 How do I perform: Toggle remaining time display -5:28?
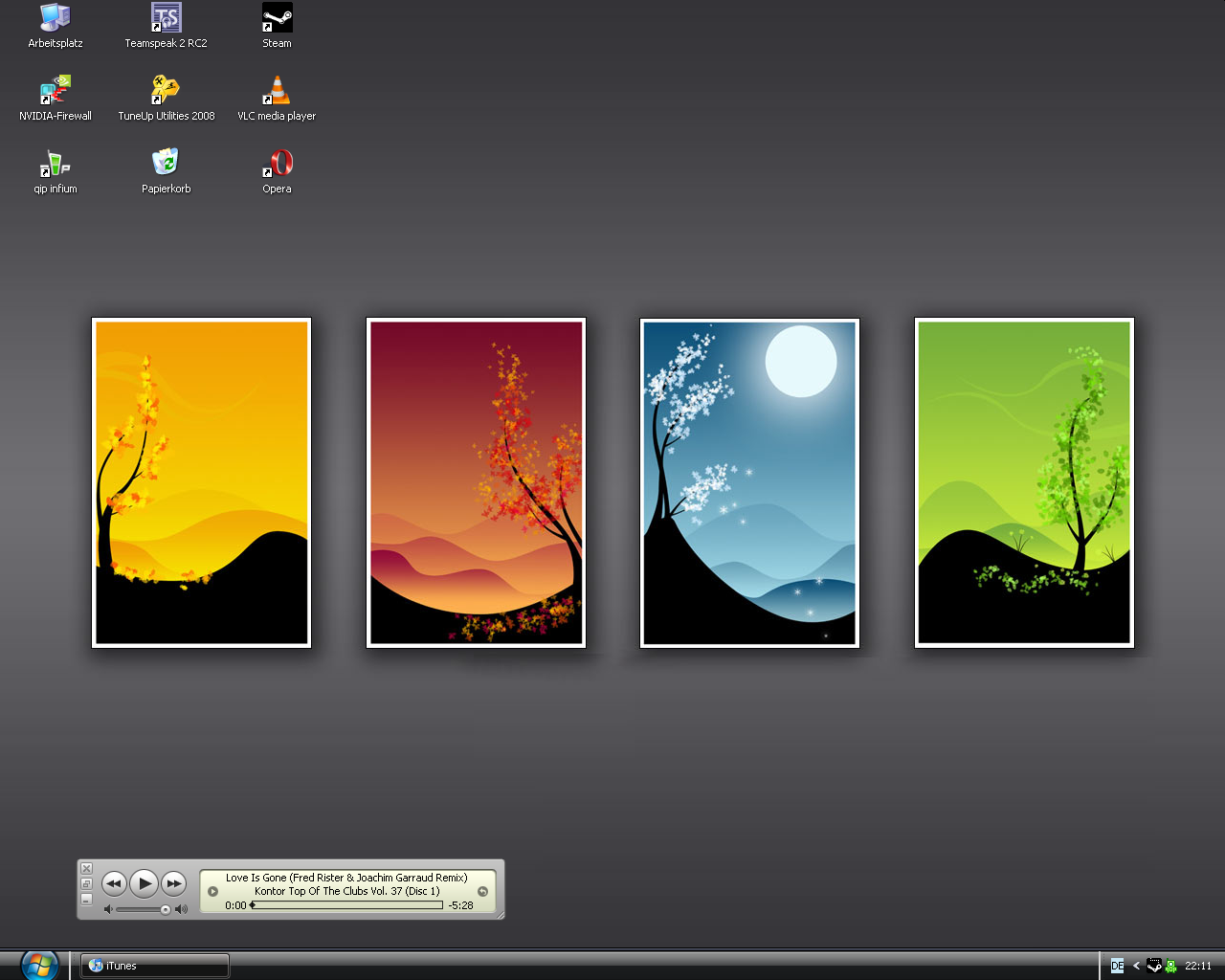pyautogui.click(x=460, y=905)
